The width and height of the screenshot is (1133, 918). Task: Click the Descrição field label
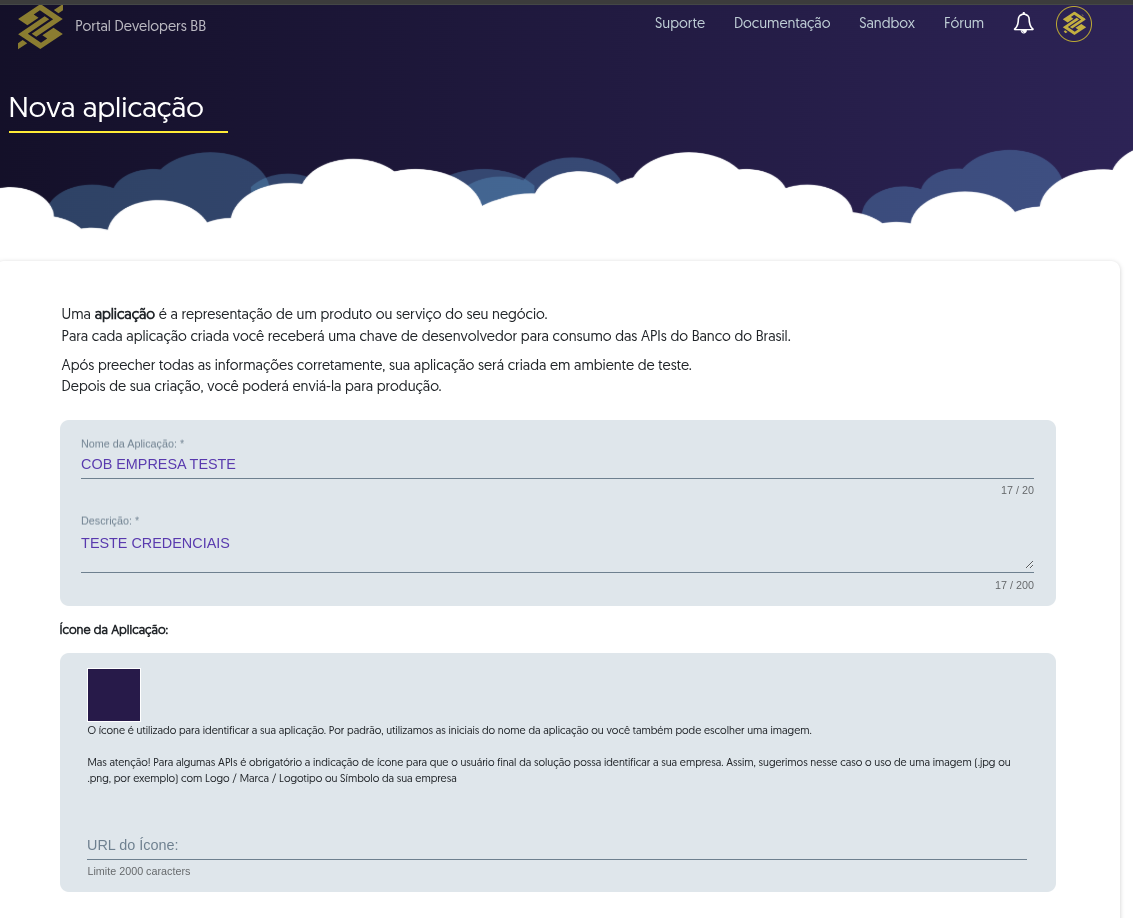pos(110,520)
